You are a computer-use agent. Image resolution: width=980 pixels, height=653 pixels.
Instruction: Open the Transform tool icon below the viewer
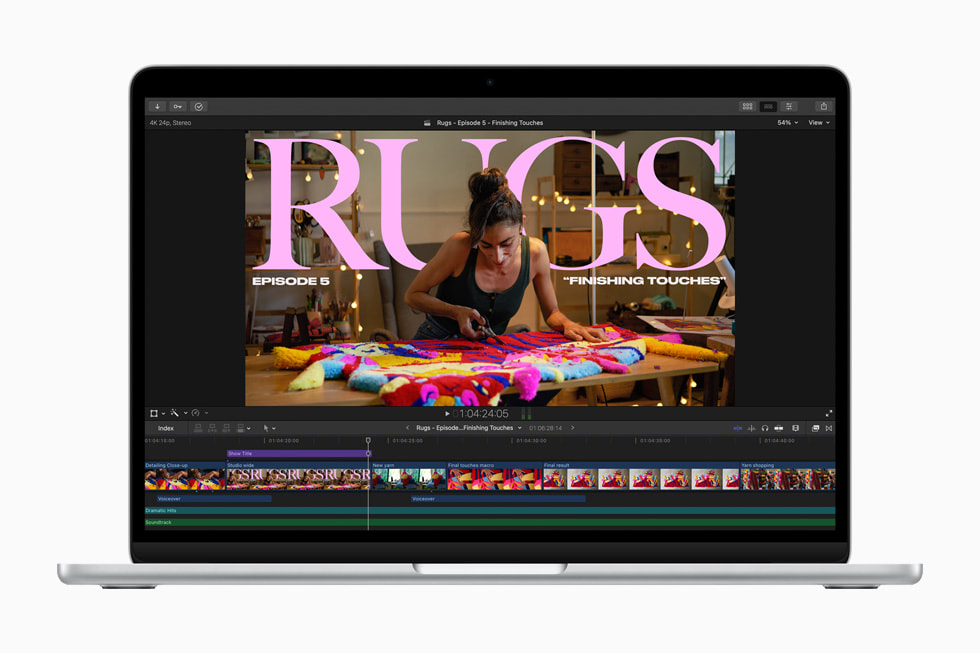click(x=153, y=411)
